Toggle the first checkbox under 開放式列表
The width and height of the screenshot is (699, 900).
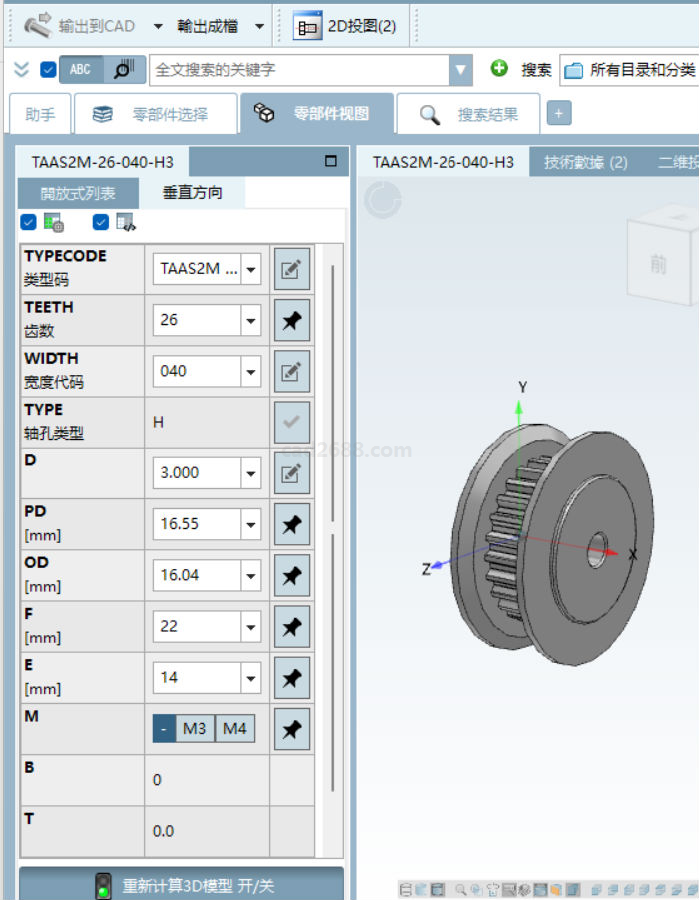(28, 222)
